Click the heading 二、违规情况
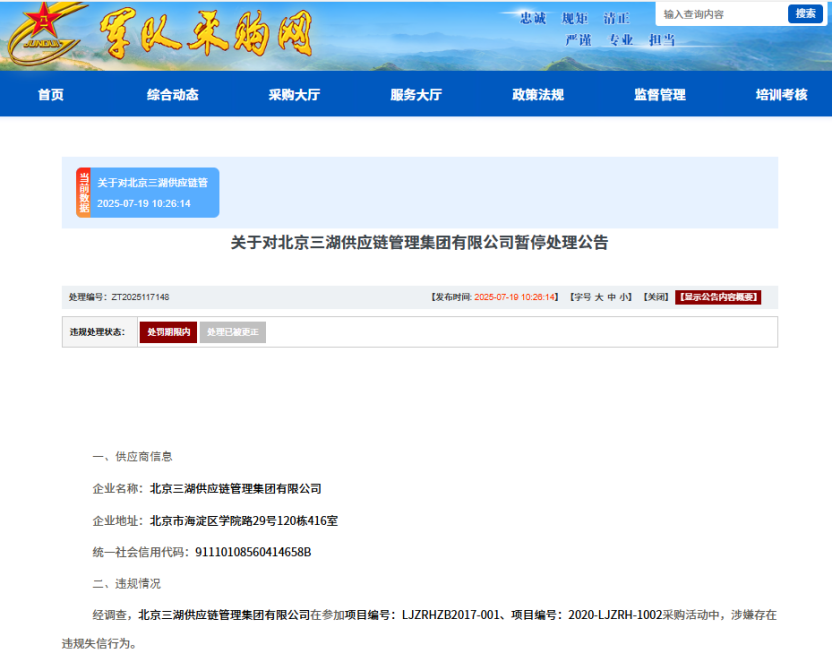Screen dimensions: 832x662 (126, 583)
